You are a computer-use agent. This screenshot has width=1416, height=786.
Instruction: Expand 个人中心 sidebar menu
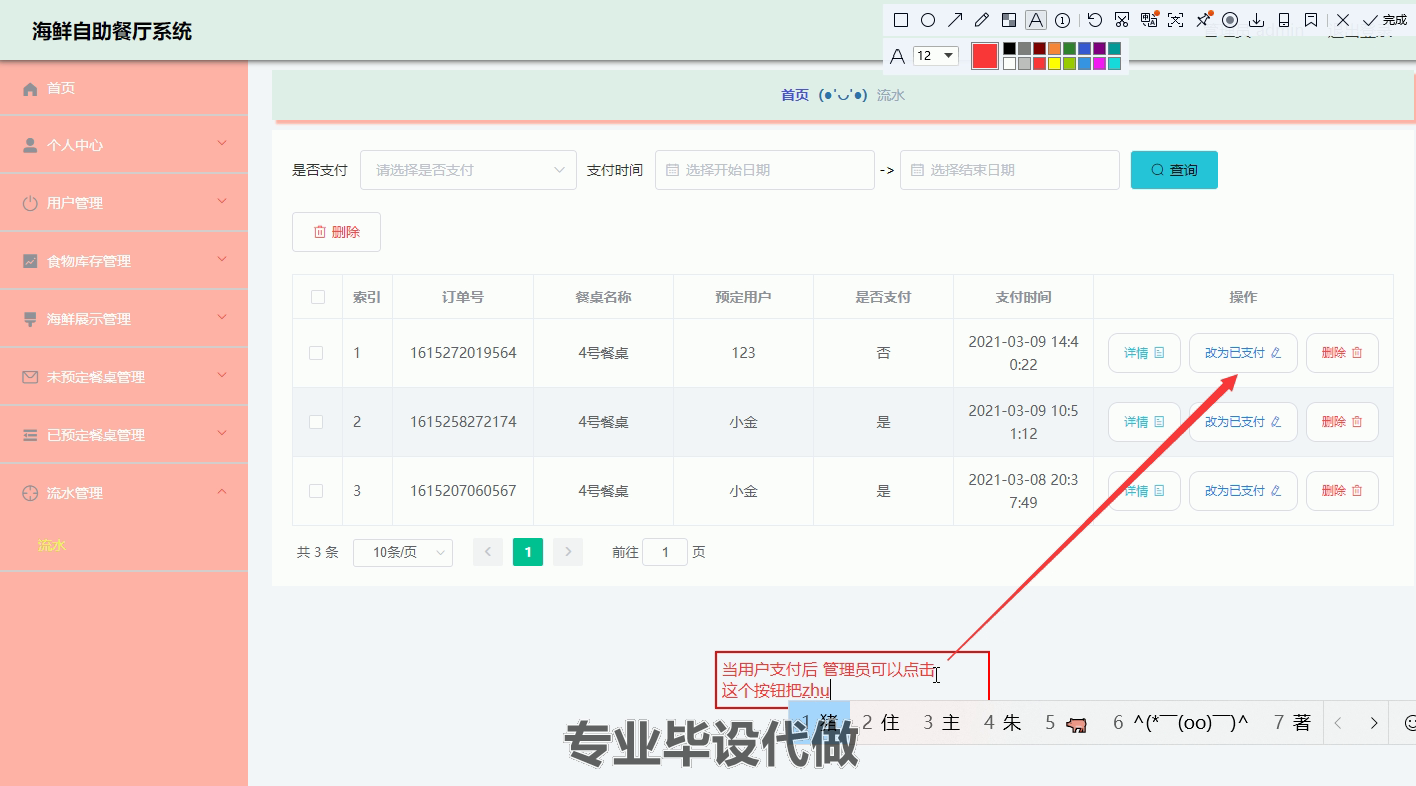124,145
